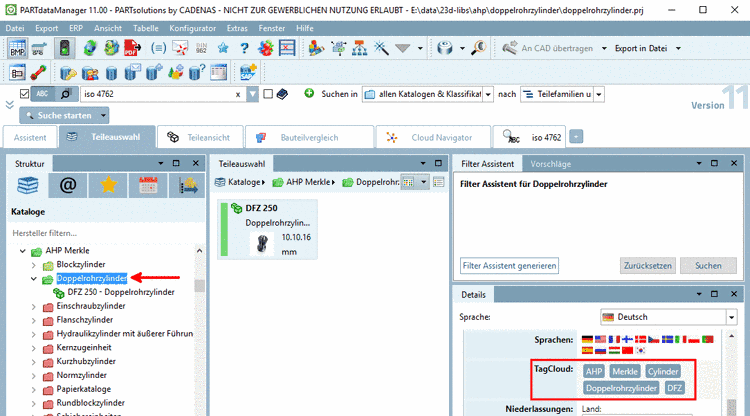Screen dimensions: 750x416
Task: Click the BMP export icon
Action: click(17, 48)
